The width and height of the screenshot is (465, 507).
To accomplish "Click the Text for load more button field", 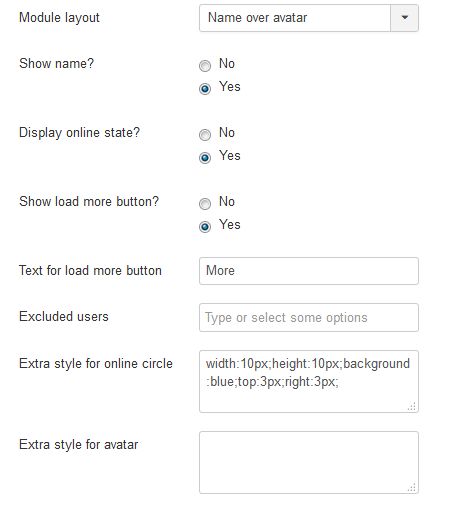I will click(309, 271).
